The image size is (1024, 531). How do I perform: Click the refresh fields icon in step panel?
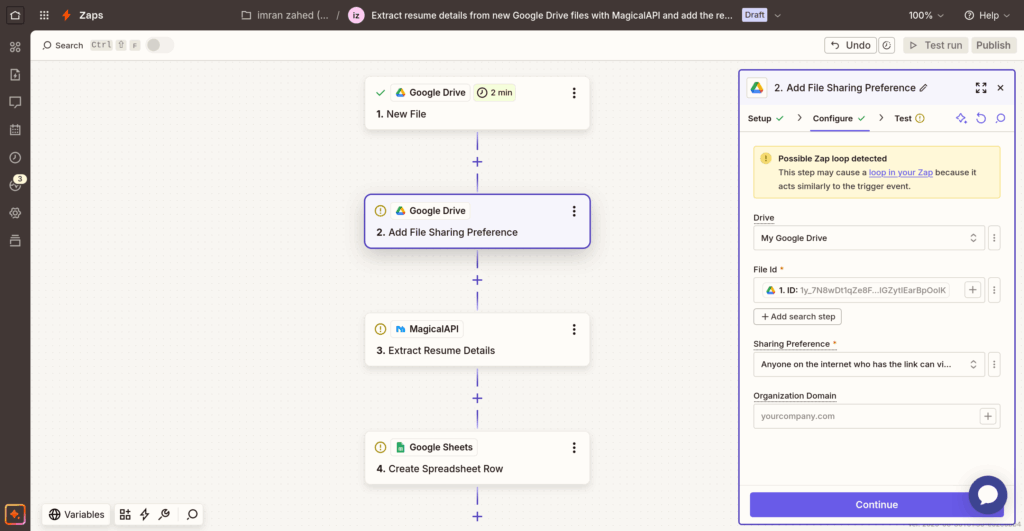[x=981, y=118]
